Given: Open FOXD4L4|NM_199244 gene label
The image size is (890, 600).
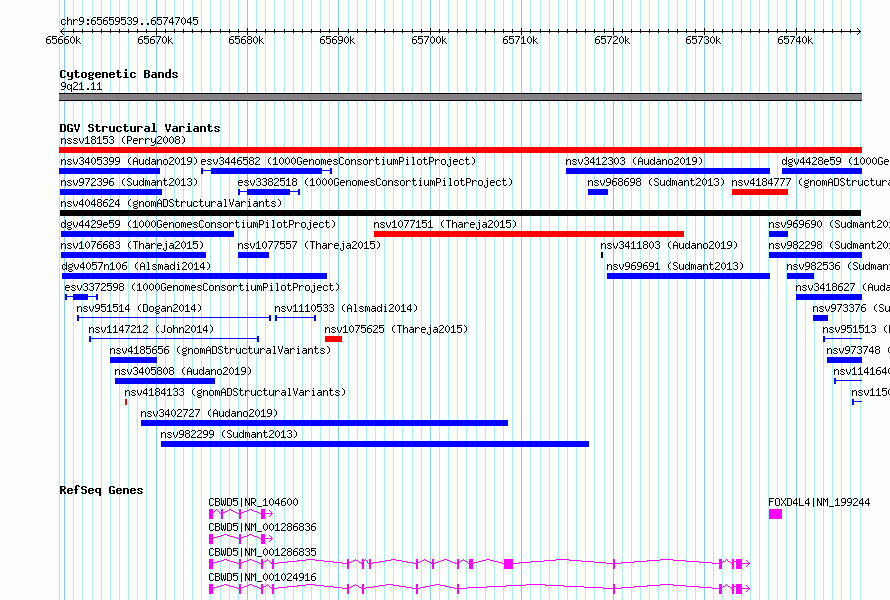Looking at the screenshot, I should [x=819, y=502].
